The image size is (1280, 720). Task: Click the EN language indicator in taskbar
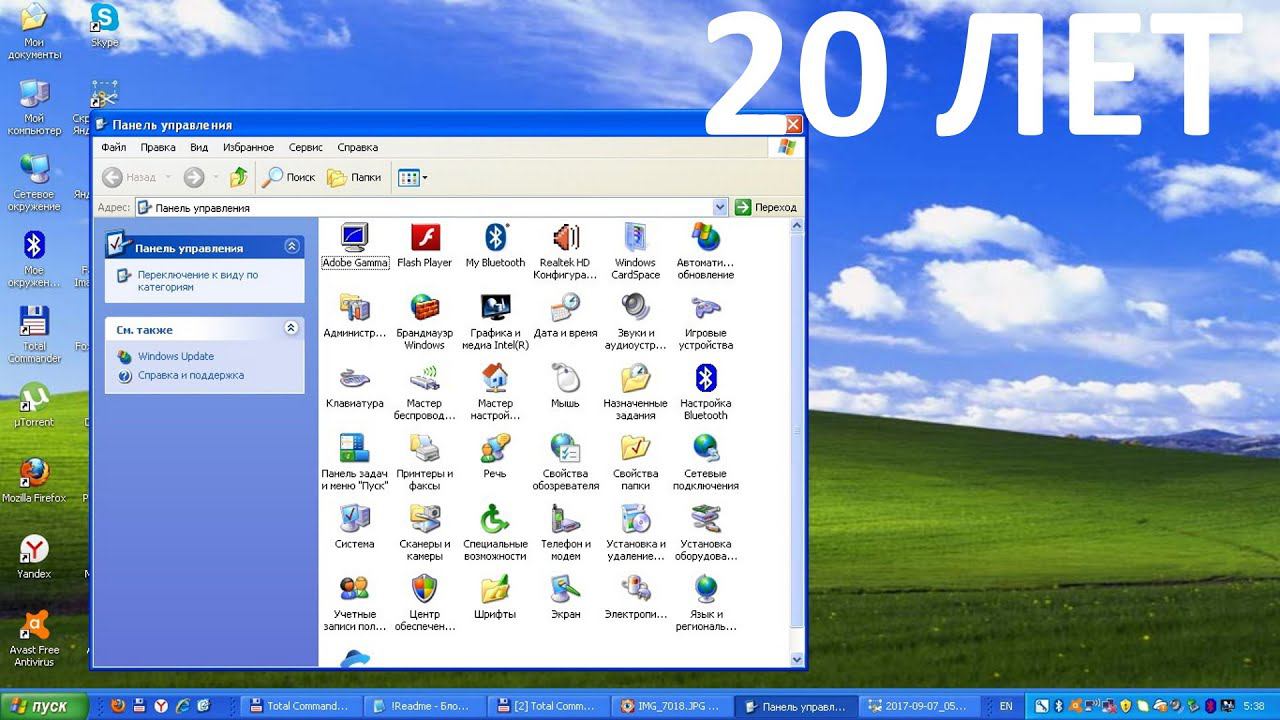pyautogui.click(x=1006, y=706)
